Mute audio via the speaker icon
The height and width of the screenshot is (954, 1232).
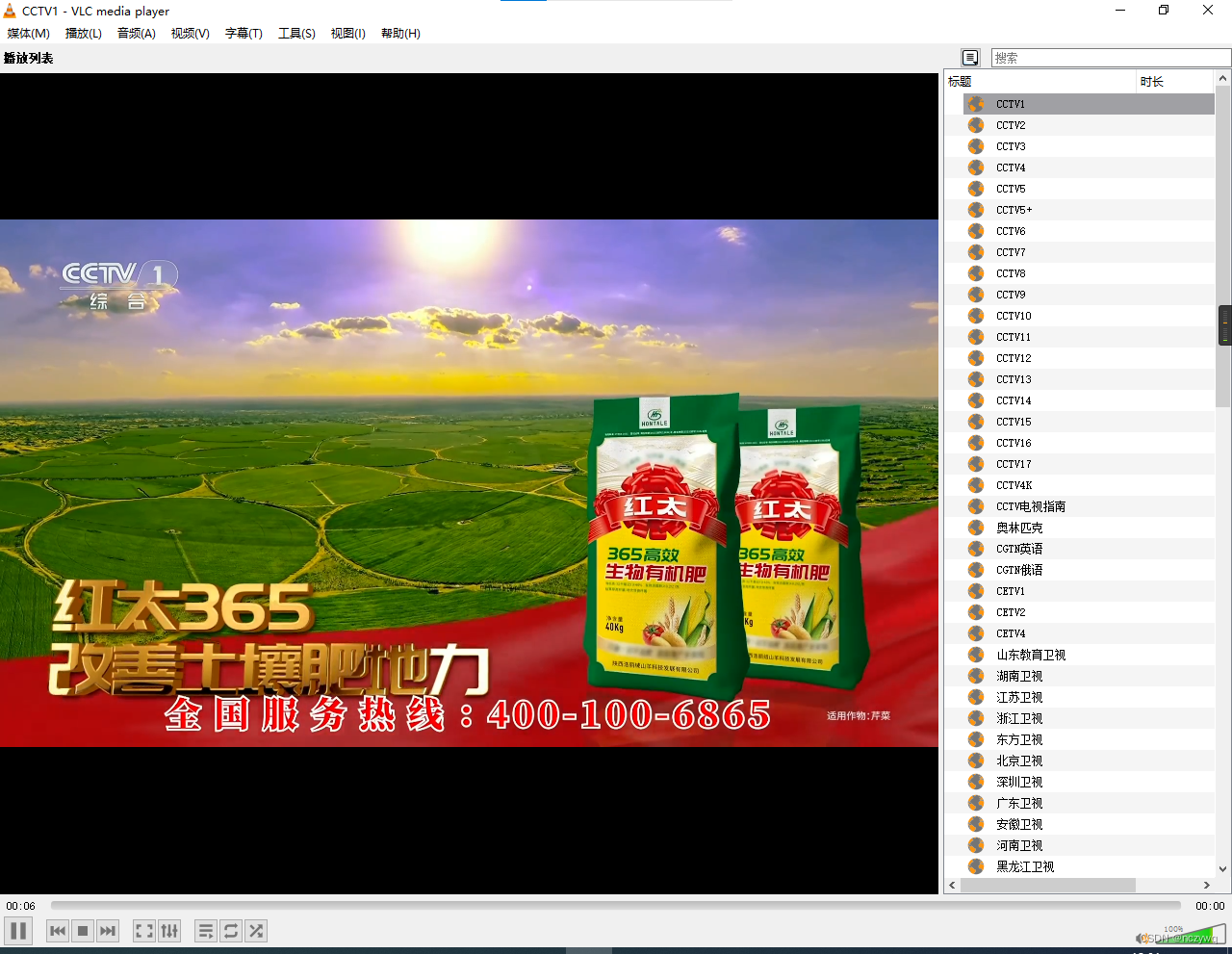tap(1141, 938)
